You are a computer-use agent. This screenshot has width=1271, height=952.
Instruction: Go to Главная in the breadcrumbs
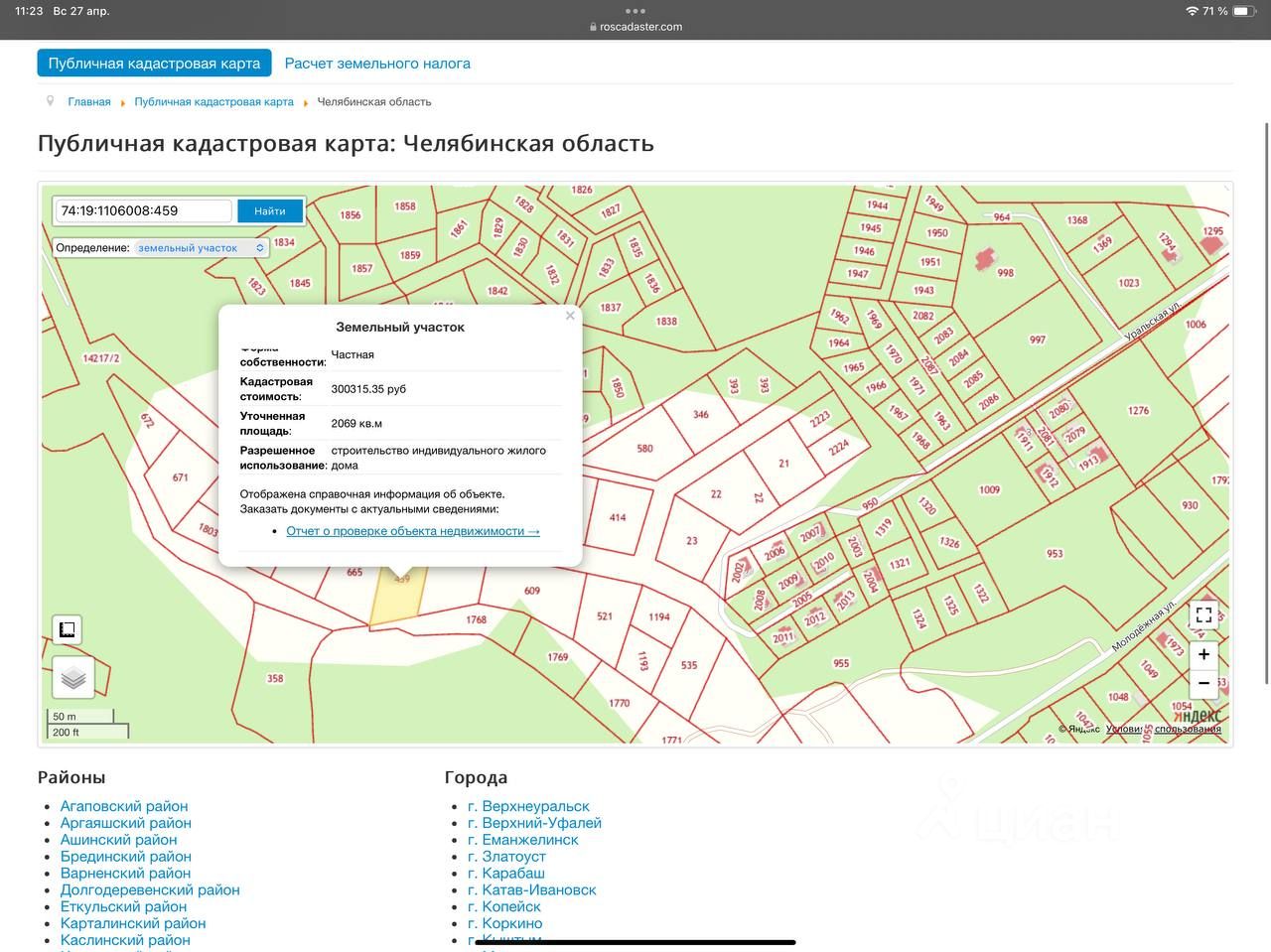tap(89, 102)
